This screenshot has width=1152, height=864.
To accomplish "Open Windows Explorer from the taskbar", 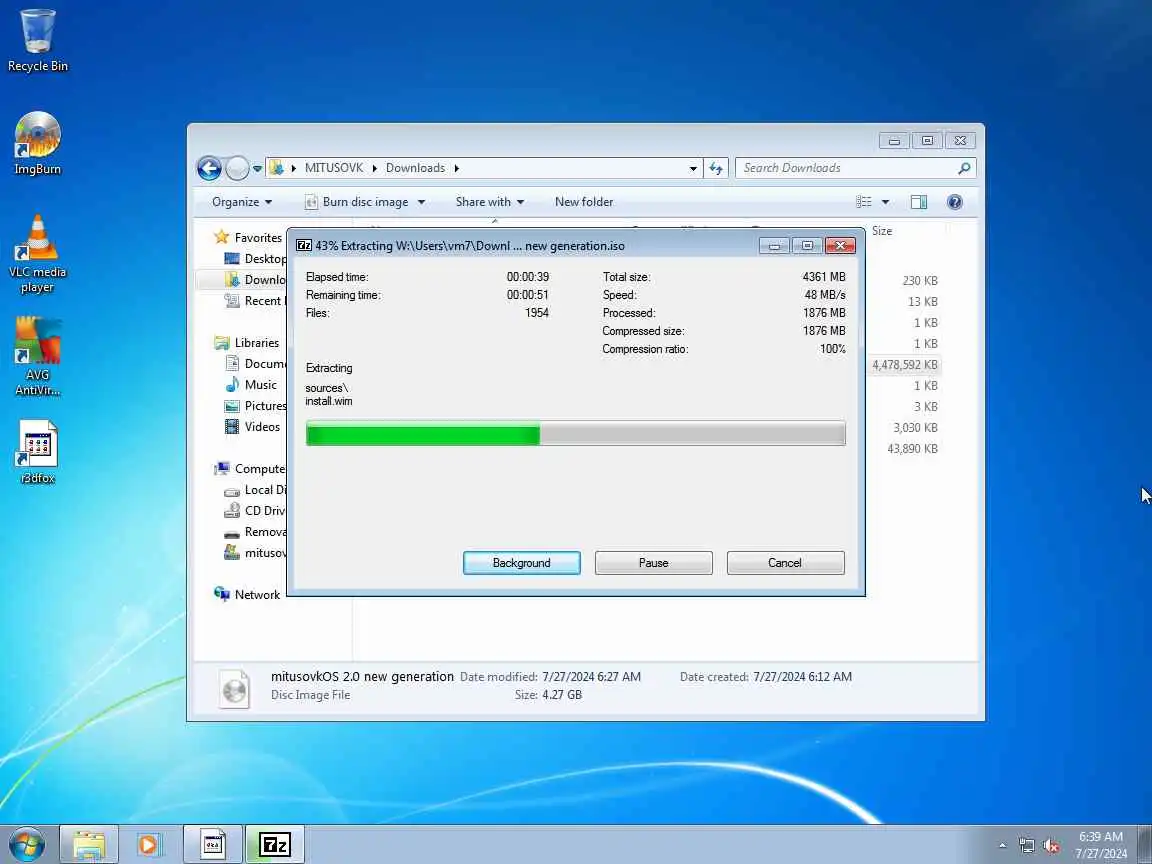I will [x=88, y=844].
